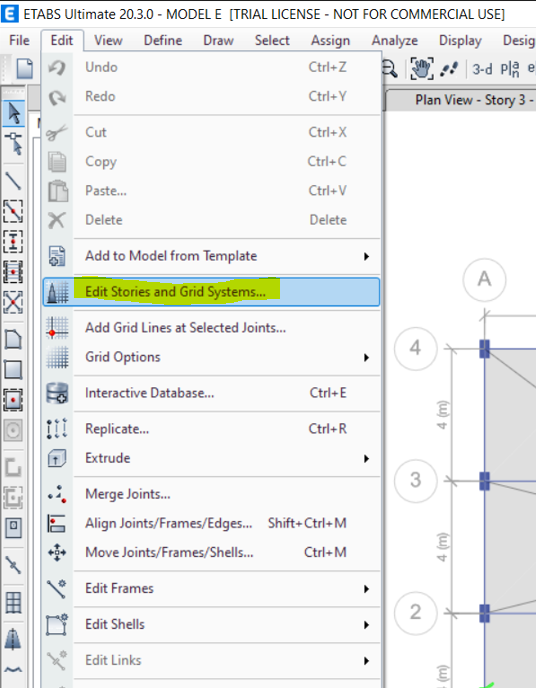Click the column at grid A-4
This screenshot has height=688, width=536.
(484, 349)
